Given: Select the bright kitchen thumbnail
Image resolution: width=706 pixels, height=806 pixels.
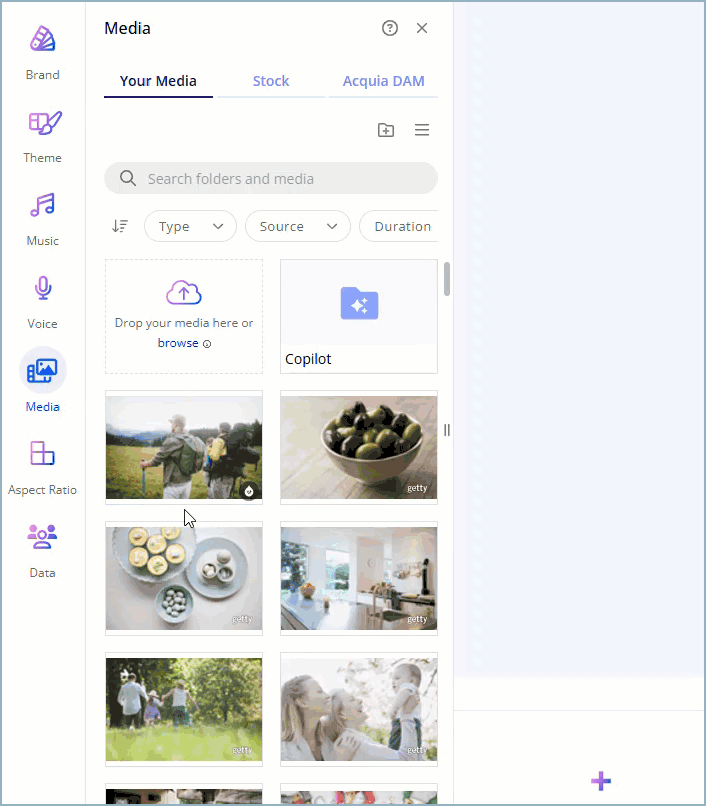Looking at the screenshot, I should 359,578.
